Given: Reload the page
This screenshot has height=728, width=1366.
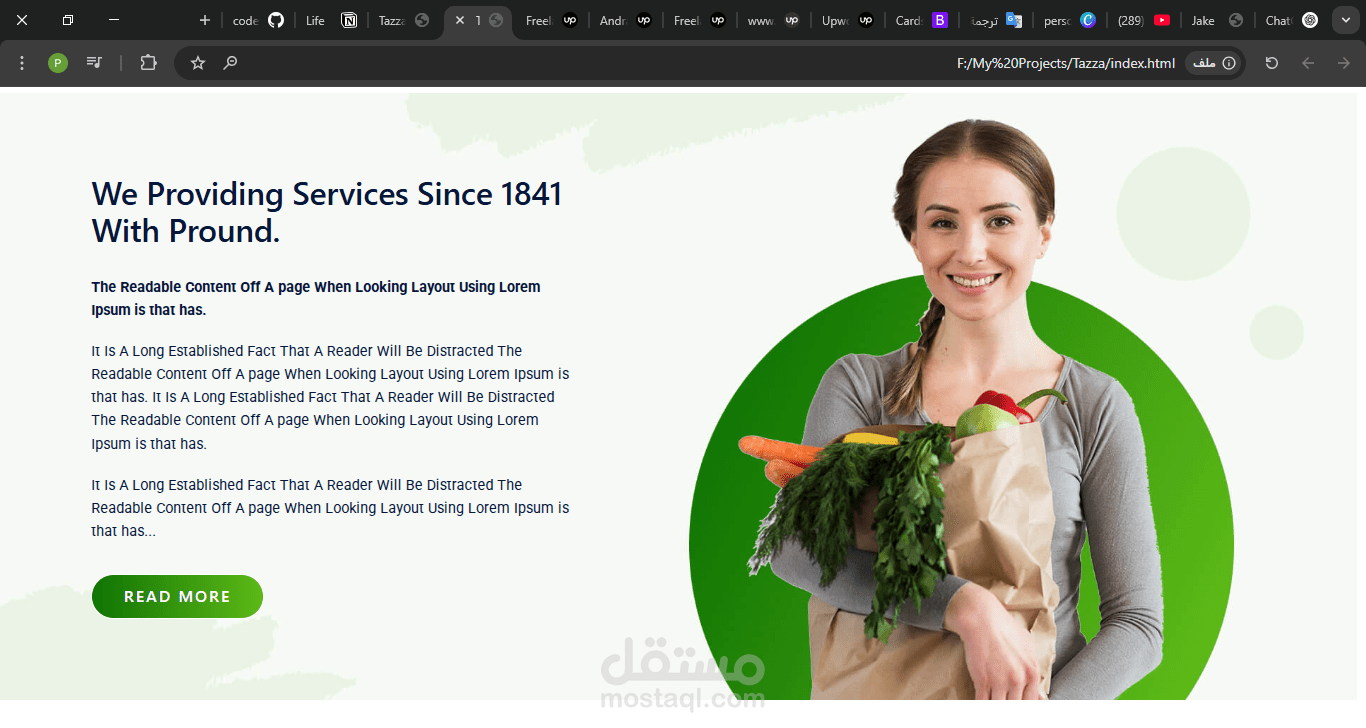Looking at the screenshot, I should pos(1272,63).
